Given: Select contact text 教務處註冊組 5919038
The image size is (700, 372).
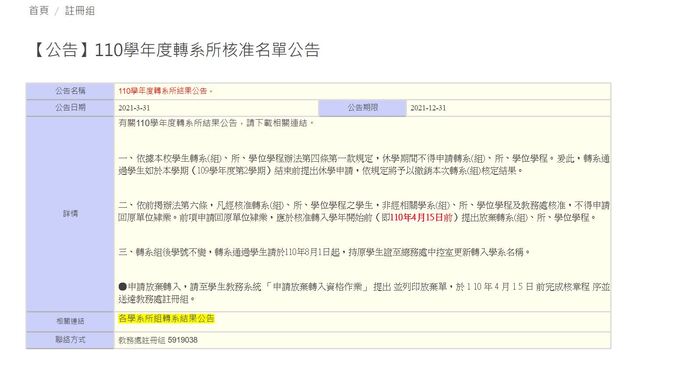Looking at the screenshot, I should coord(158,340).
